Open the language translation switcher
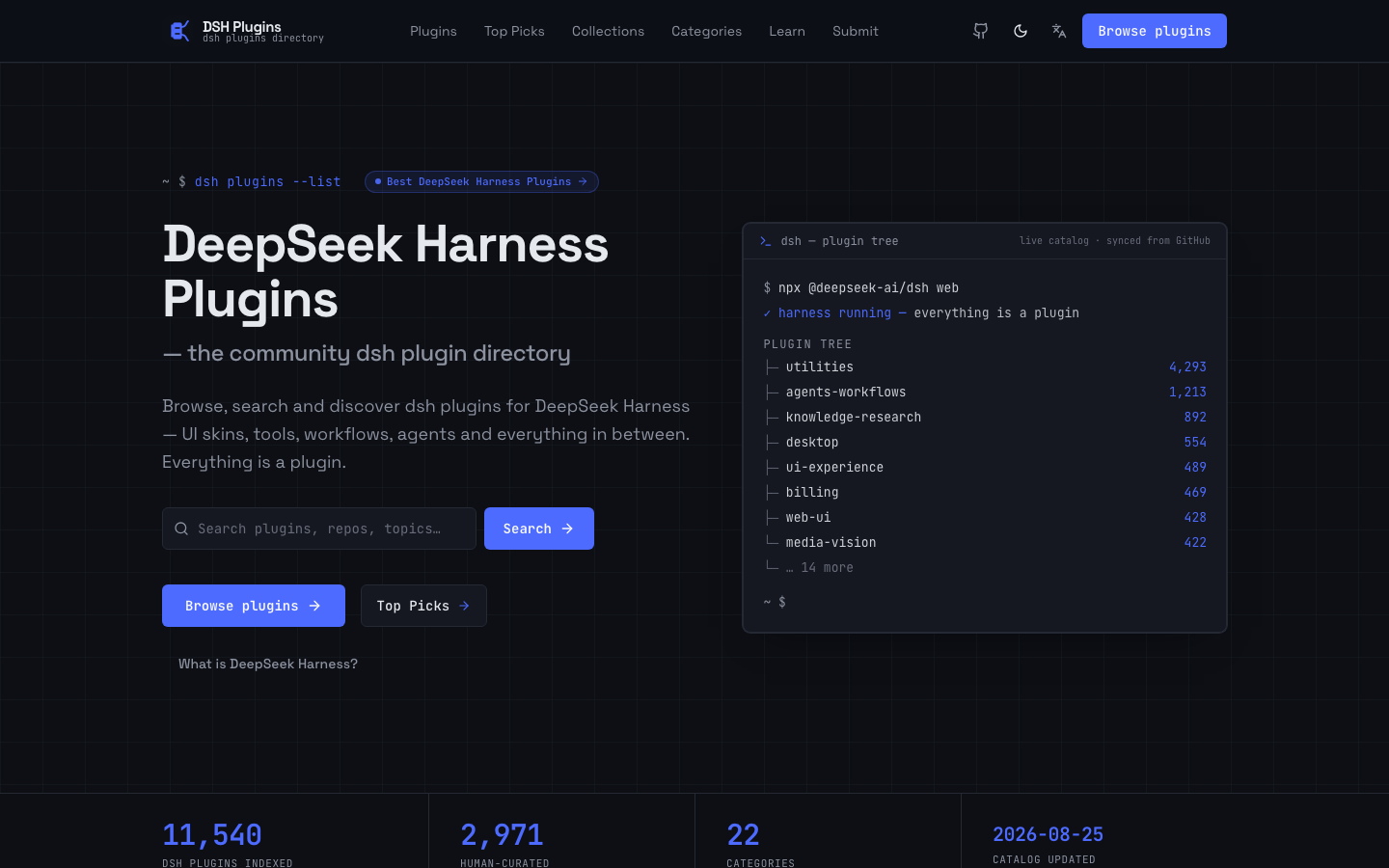The image size is (1389, 868). pos(1059,31)
